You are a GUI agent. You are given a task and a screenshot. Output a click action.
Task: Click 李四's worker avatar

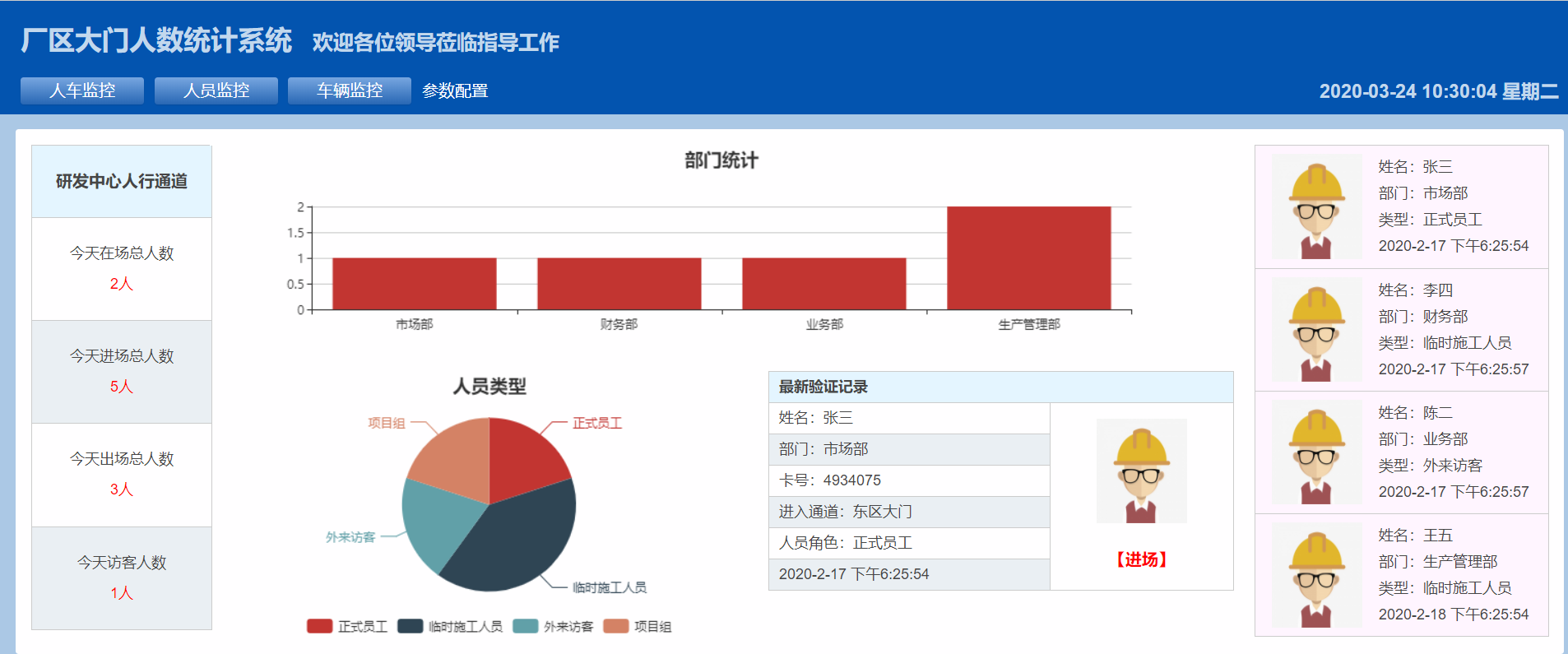tap(1316, 330)
